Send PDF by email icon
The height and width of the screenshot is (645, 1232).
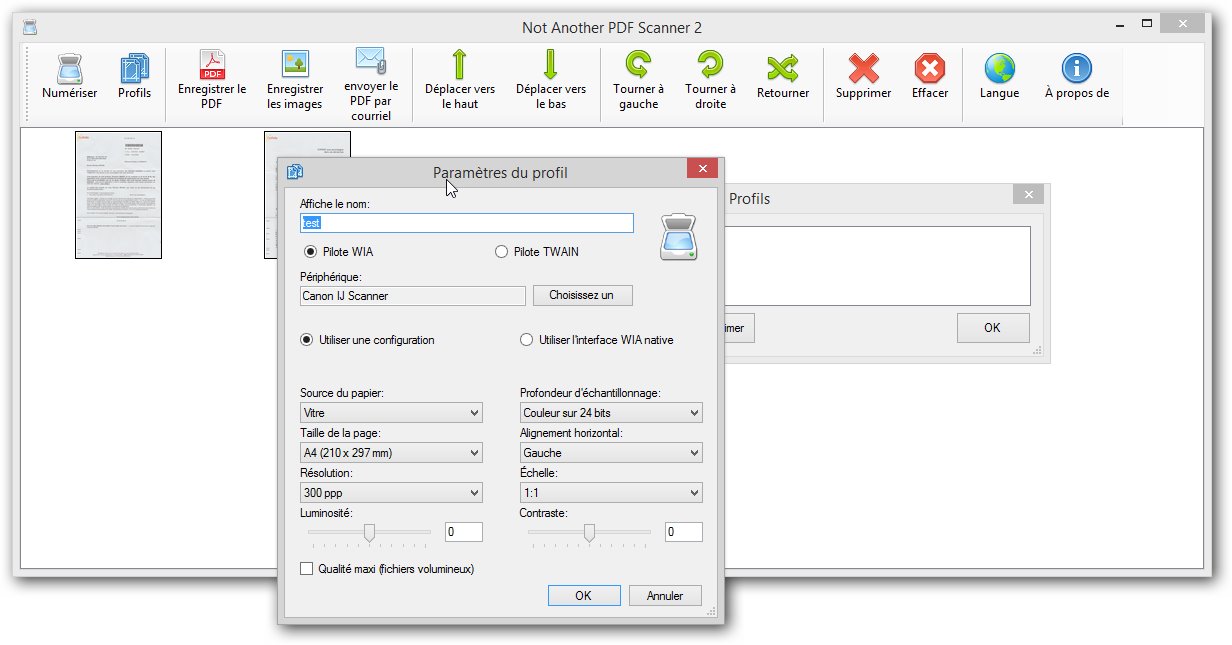tap(371, 62)
